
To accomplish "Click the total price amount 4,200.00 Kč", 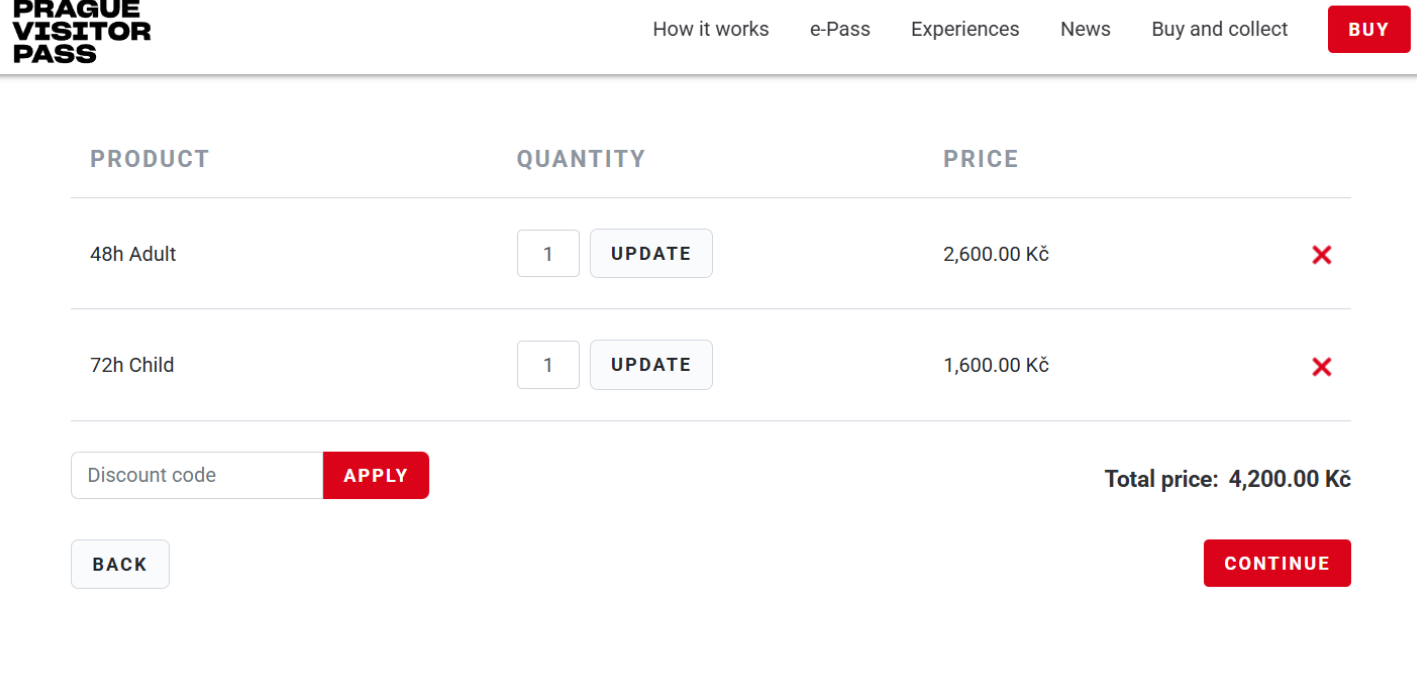I will [1289, 479].
